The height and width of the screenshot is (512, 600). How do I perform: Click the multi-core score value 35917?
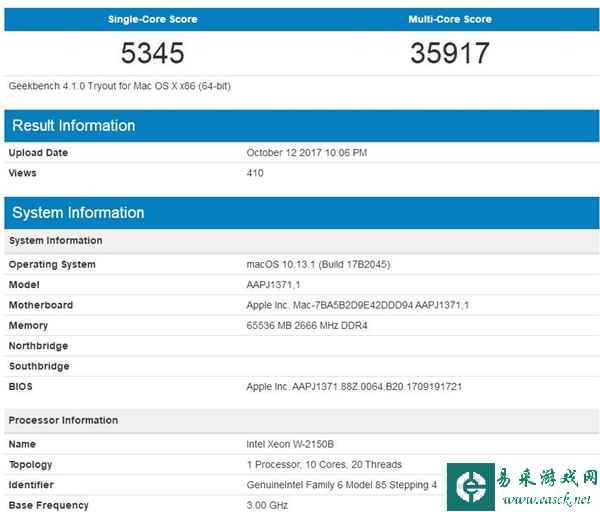point(450,53)
